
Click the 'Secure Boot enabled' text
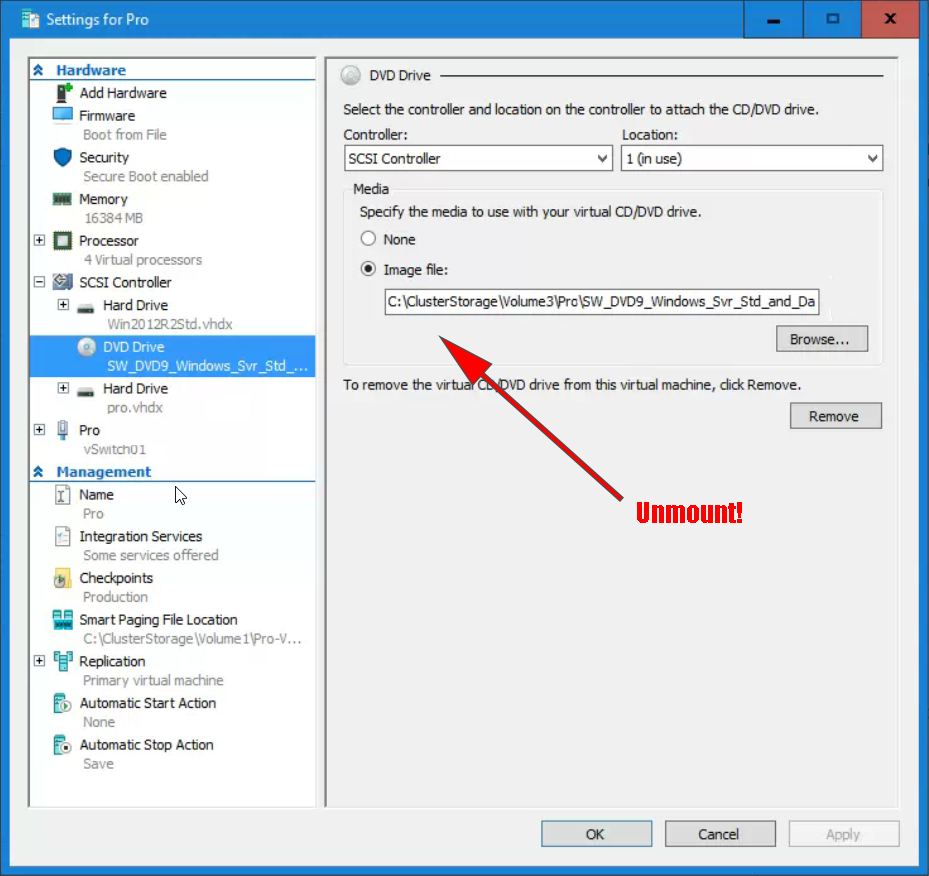pyautogui.click(x=146, y=177)
